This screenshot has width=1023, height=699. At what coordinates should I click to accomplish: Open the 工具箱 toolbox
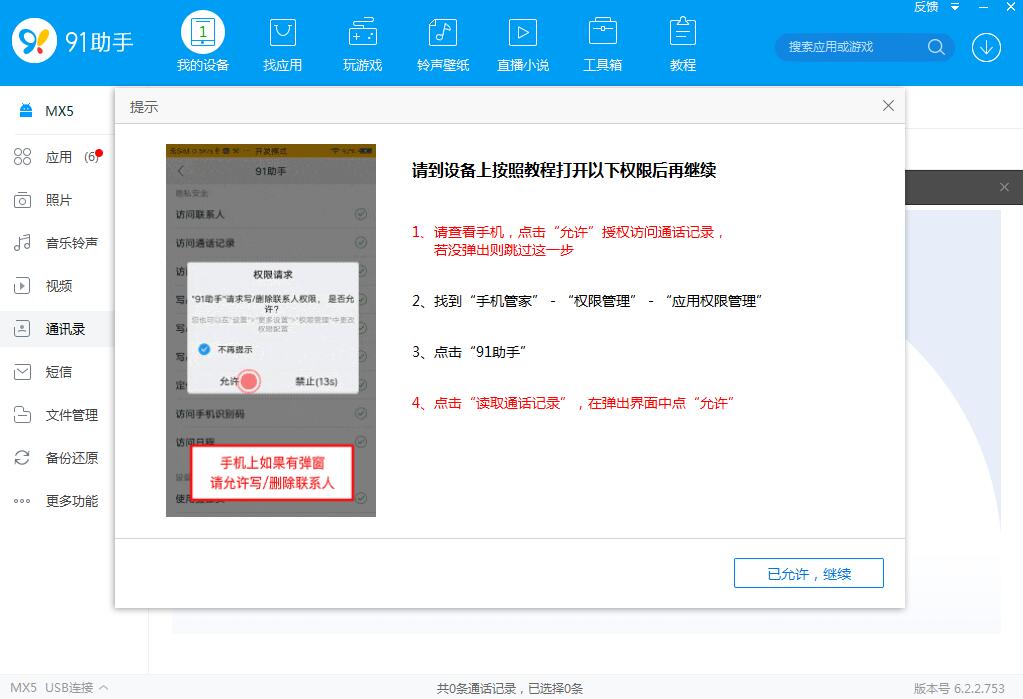pyautogui.click(x=602, y=40)
